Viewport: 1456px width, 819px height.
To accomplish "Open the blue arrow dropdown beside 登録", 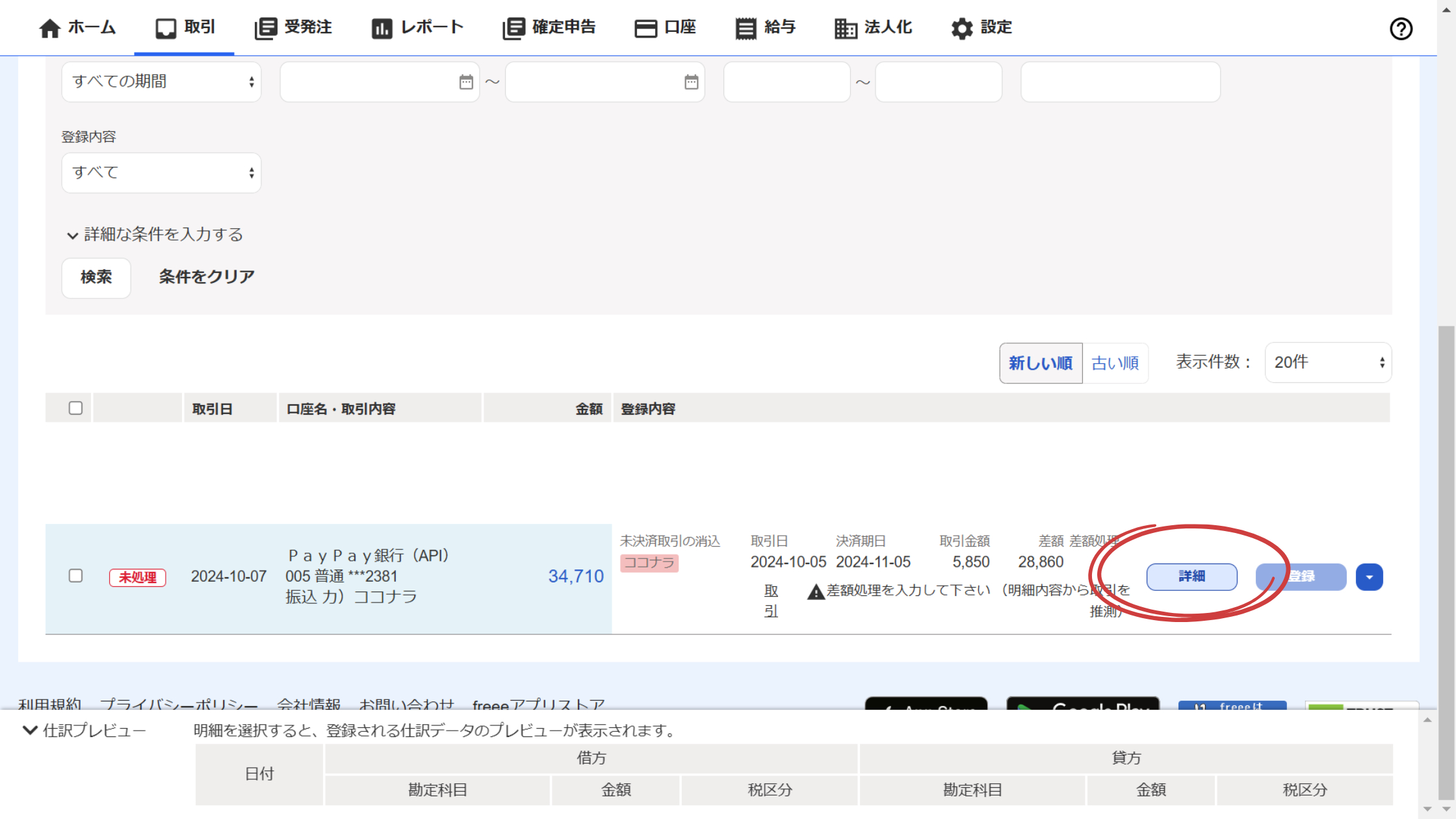I will 1369,577.
